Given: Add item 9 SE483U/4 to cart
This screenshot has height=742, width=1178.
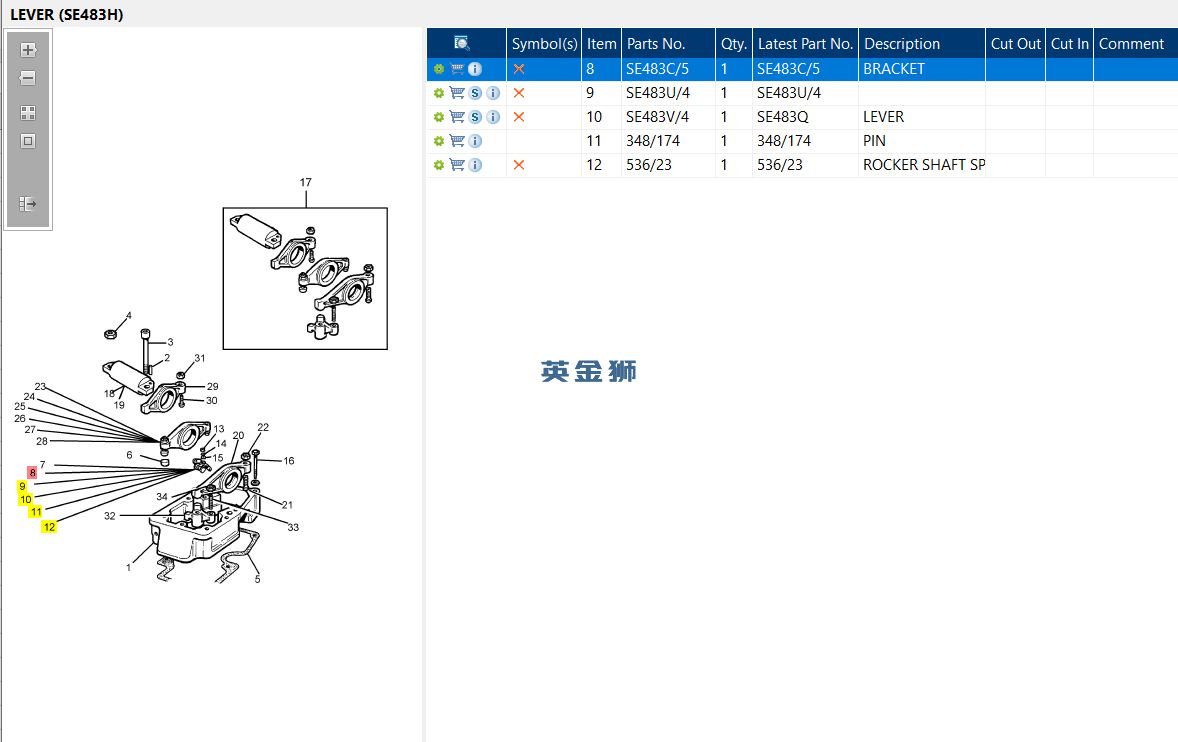Looking at the screenshot, I should [457, 93].
